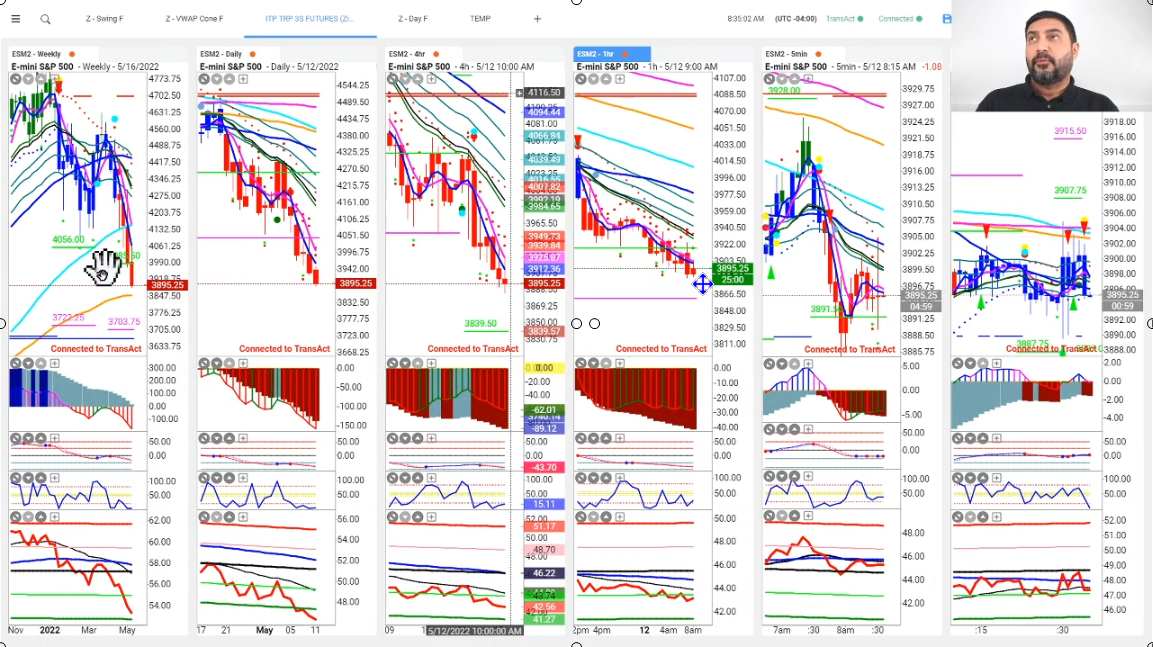Hide the Daily price pane
Screen dimensions: 1153x647
204,79
